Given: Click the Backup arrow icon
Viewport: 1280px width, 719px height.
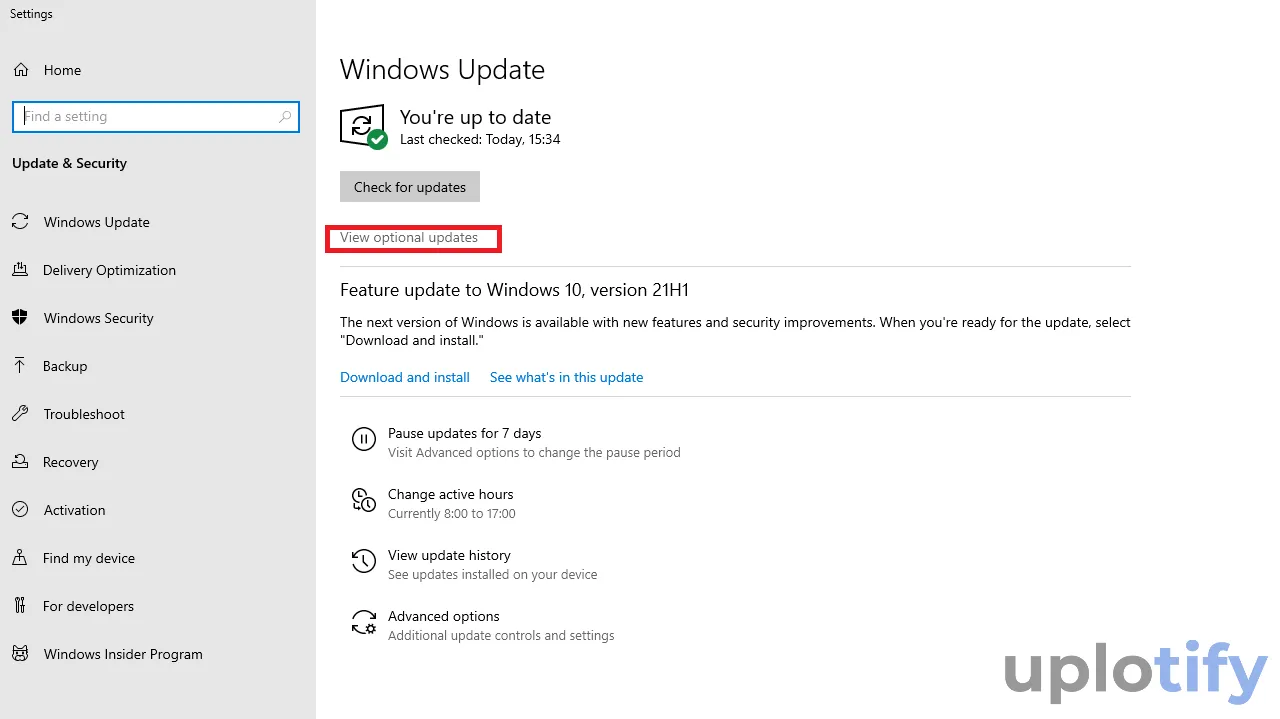Looking at the screenshot, I should coord(20,366).
